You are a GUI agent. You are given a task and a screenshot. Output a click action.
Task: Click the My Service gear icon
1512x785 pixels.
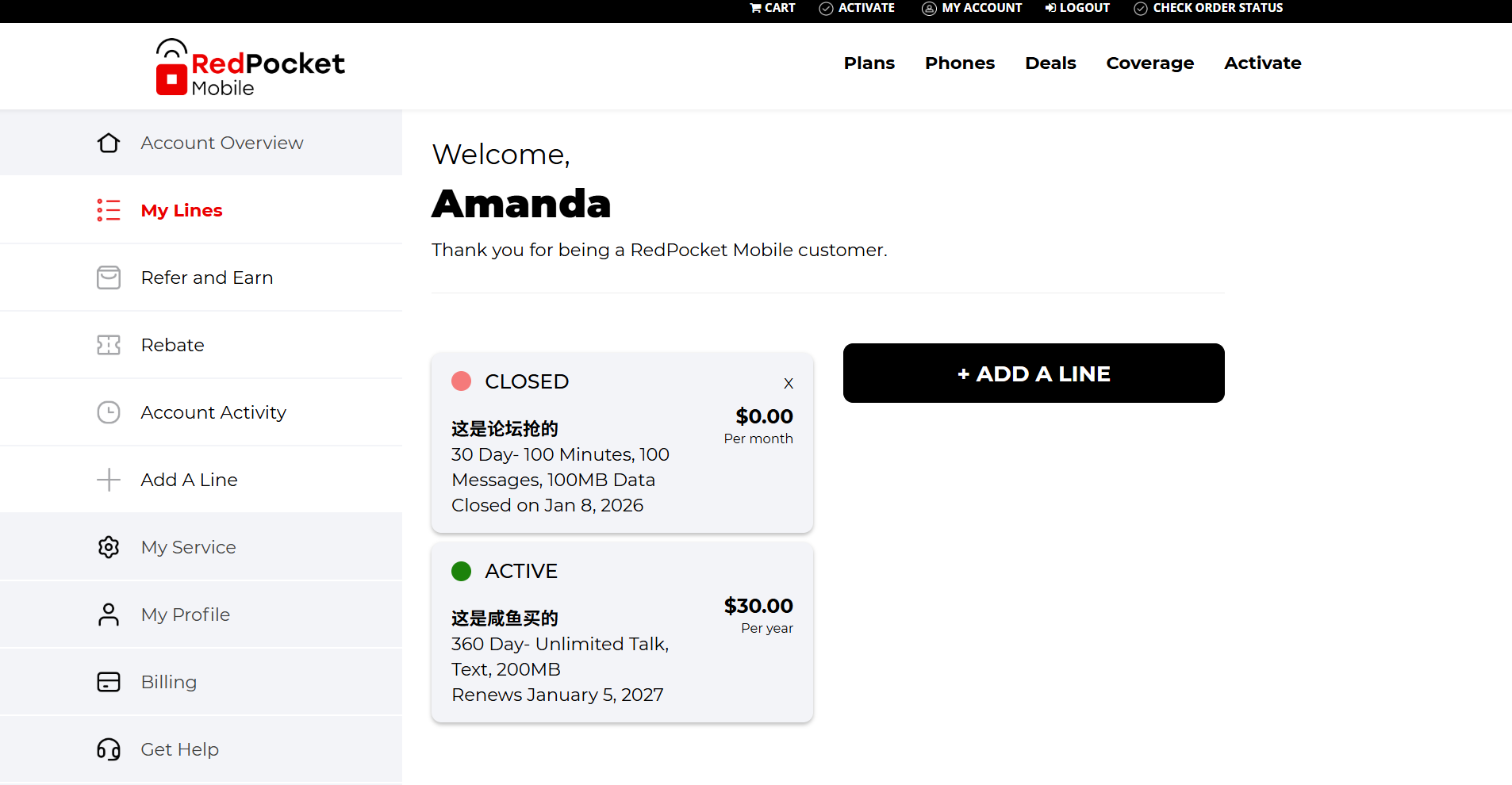(109, 547)
